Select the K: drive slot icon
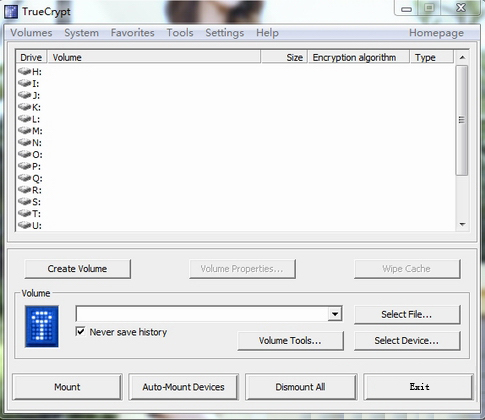Viewport: 485px width, 420px height. pos(24,107)
